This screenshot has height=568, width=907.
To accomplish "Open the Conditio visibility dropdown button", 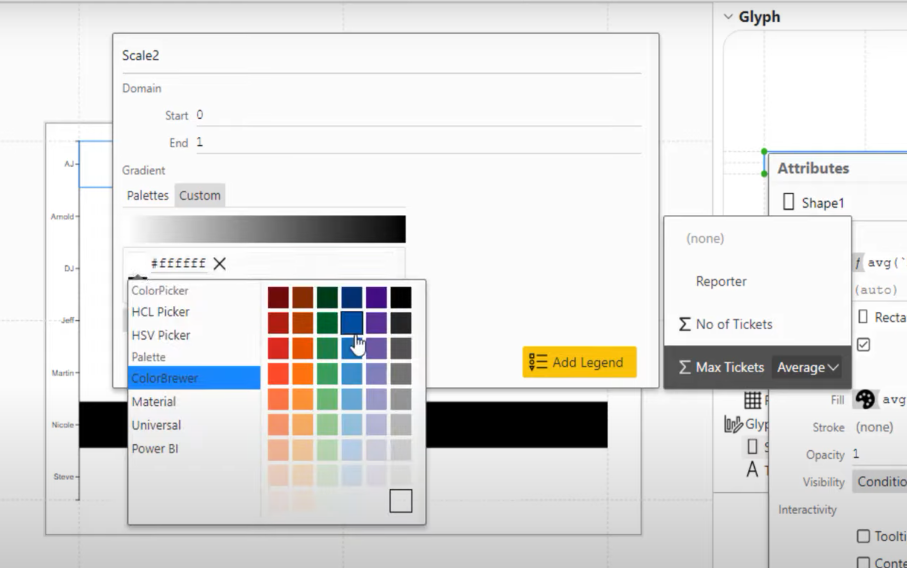I will click(x=879, y=482).
